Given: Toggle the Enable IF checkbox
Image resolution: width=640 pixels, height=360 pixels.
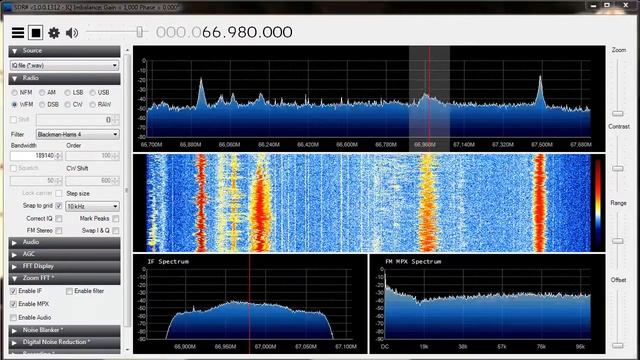Looking at the screenshot, I should point(13,291).
